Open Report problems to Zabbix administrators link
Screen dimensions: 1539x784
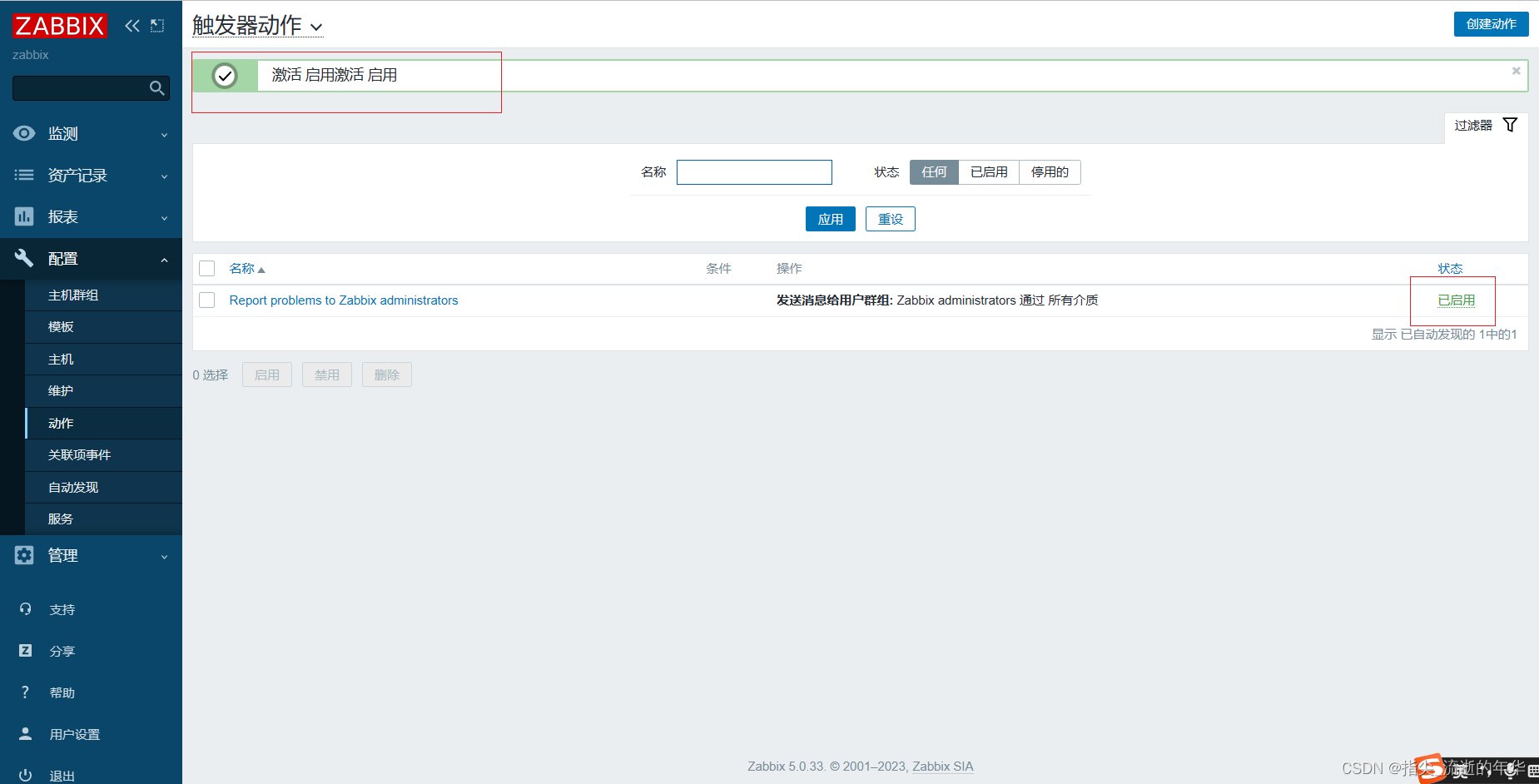click(x=344, y=300)
